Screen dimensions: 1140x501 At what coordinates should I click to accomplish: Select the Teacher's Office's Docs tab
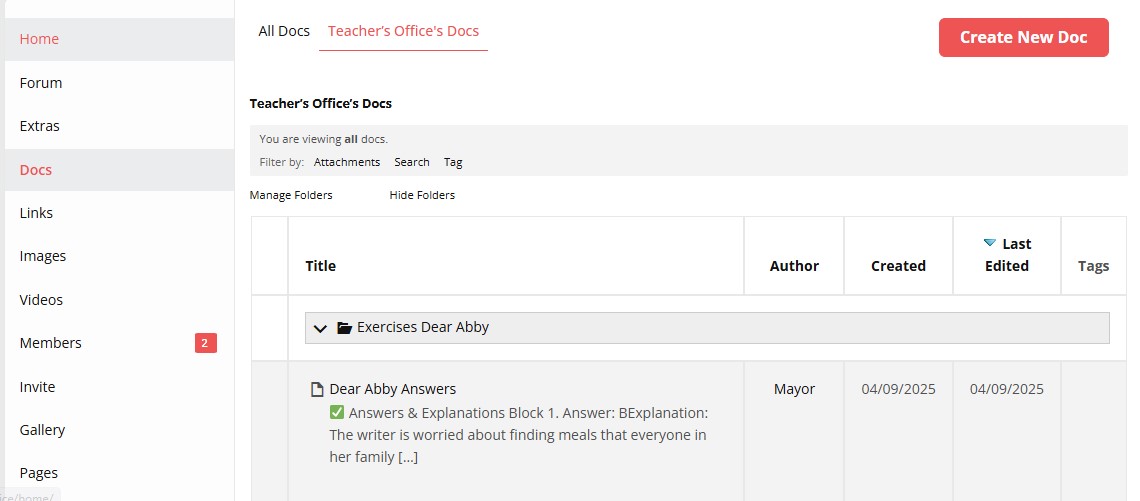pyautogui.click(x=403, y=31)
